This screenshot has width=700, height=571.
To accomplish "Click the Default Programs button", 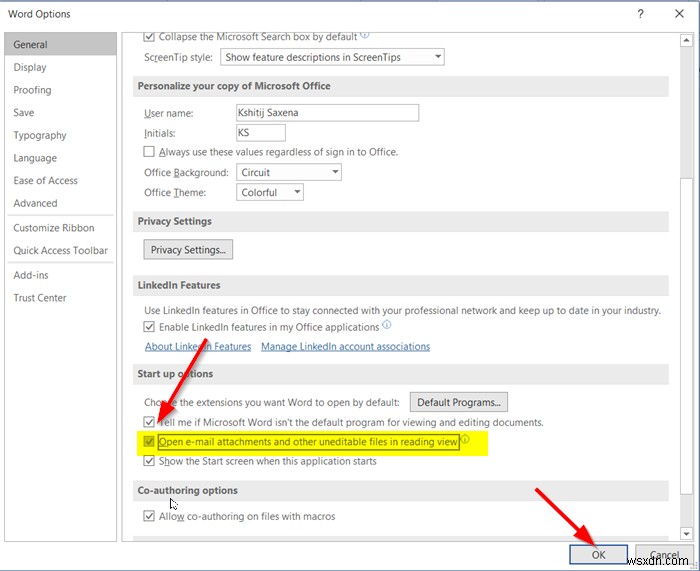I will coord(459,402).
